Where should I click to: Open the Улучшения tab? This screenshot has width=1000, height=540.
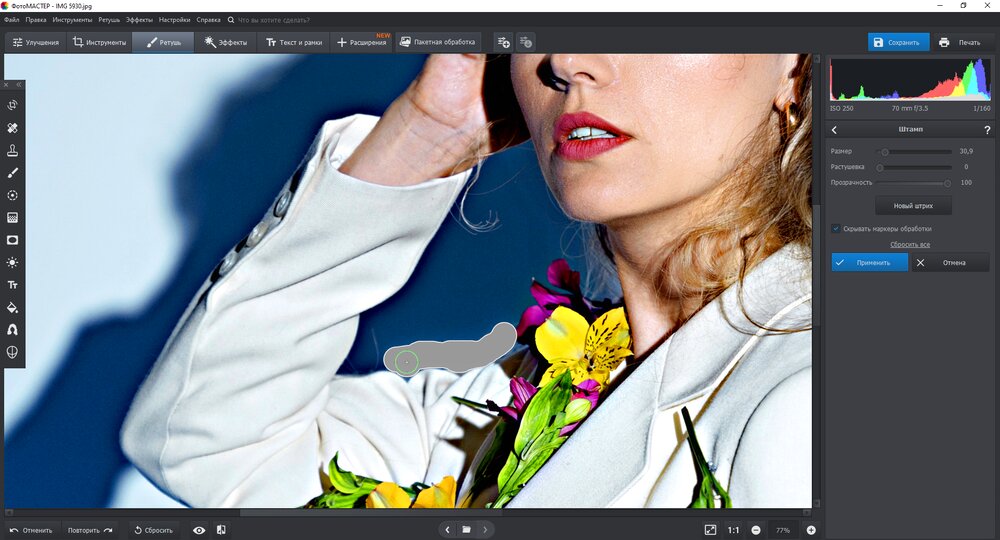36,42
